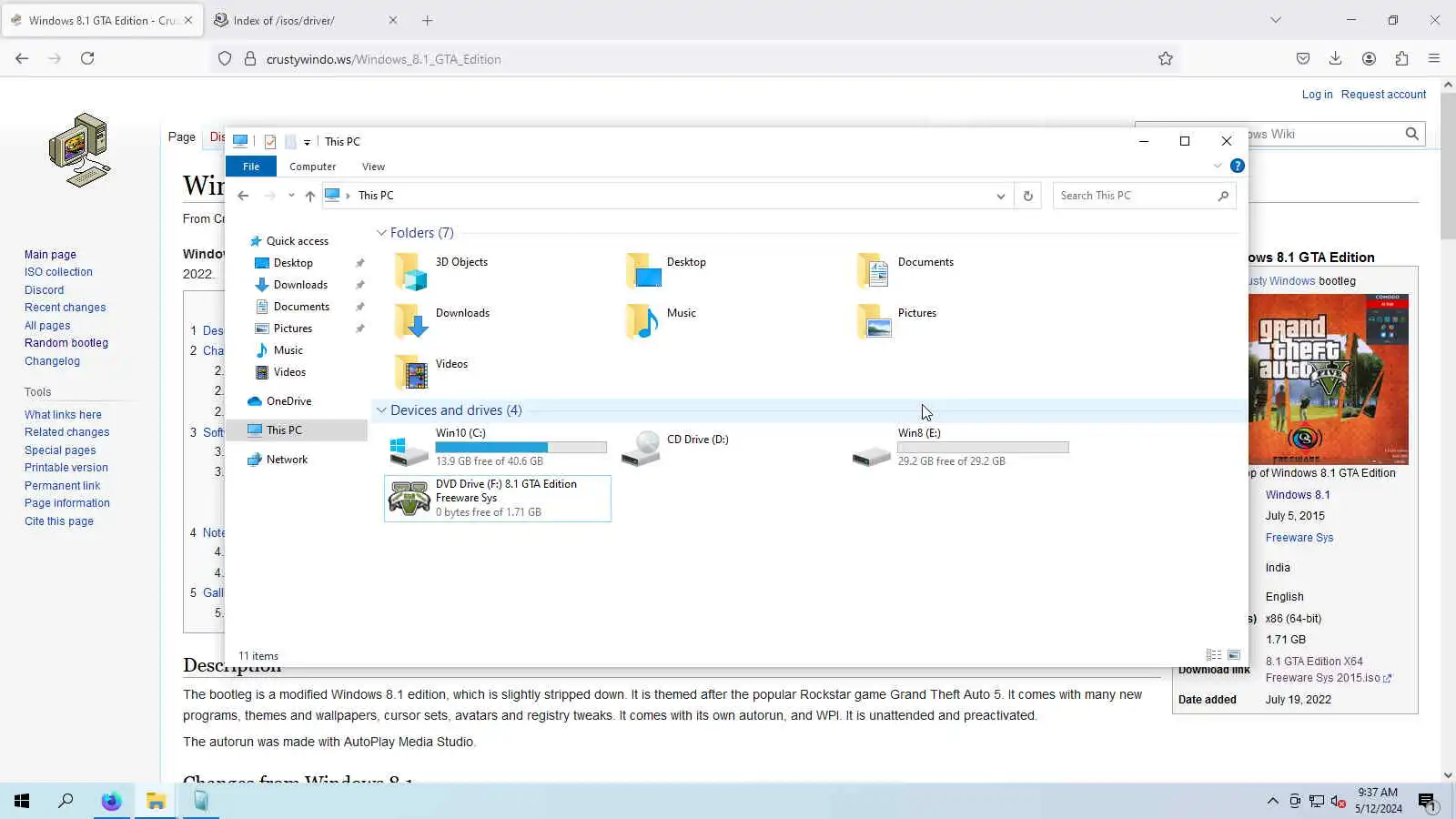Open recent locations dropdown in Explorer
The image size is (1456, 819).
click(291, 196)
